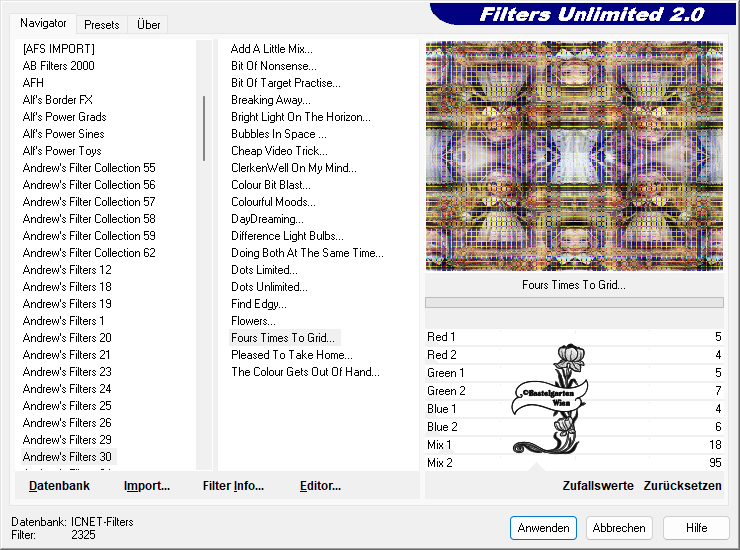
Task: Choose Bubbles In Space ... filter
Action: pos(278,134)
